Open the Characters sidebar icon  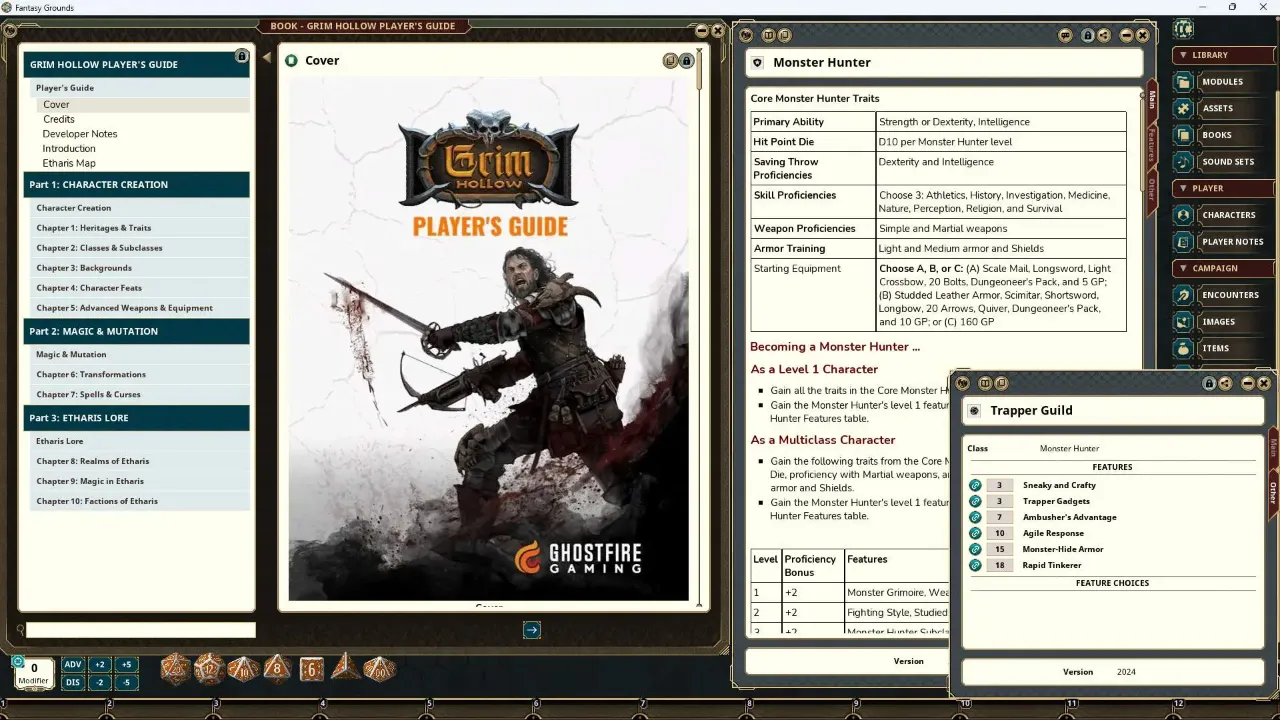pos(1184,215)
